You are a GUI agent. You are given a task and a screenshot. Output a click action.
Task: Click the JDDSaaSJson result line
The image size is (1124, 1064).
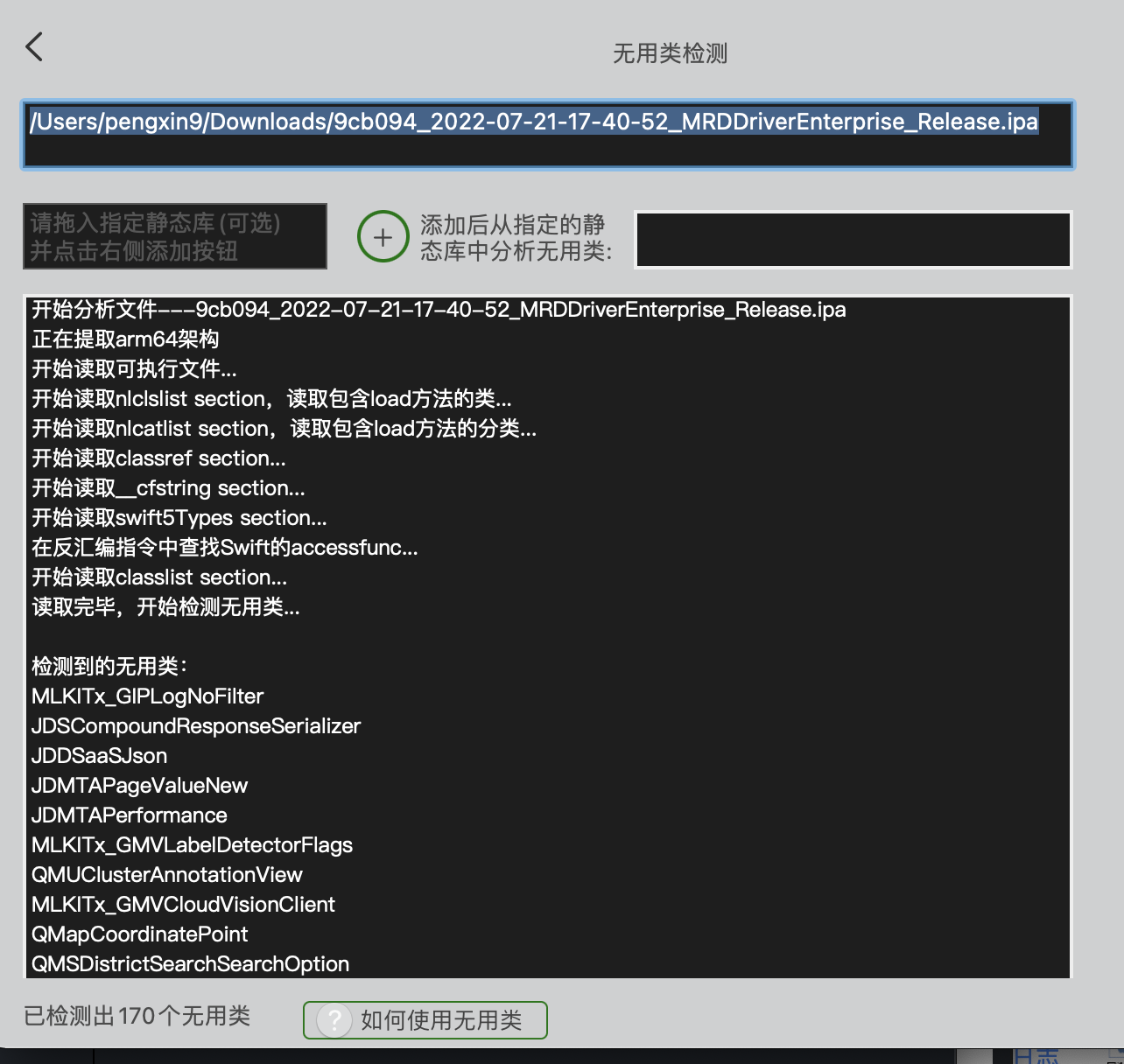pos(99,756)
